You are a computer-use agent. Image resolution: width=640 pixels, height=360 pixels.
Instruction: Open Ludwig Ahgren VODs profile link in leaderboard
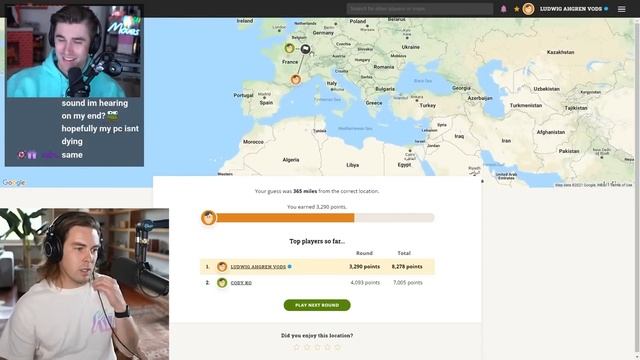258,267
